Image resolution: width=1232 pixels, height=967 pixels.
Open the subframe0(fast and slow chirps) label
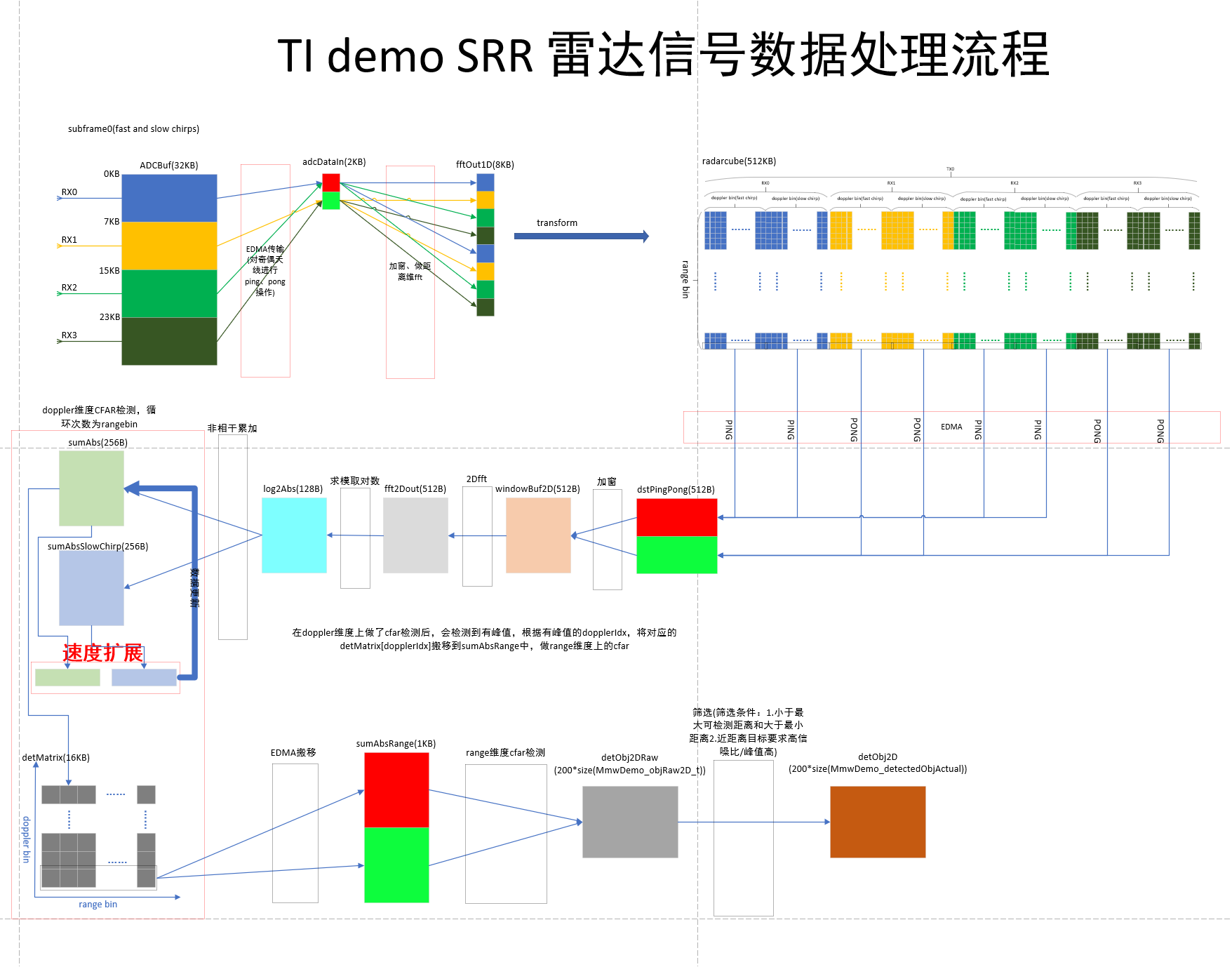133,129
